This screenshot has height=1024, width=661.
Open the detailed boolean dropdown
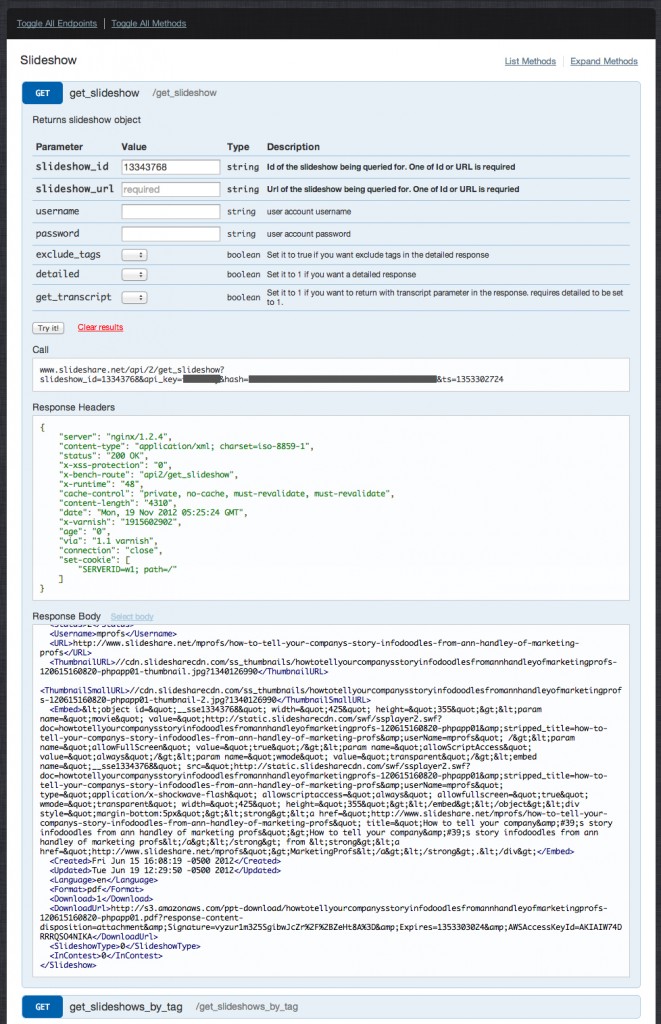click(134, 274)
